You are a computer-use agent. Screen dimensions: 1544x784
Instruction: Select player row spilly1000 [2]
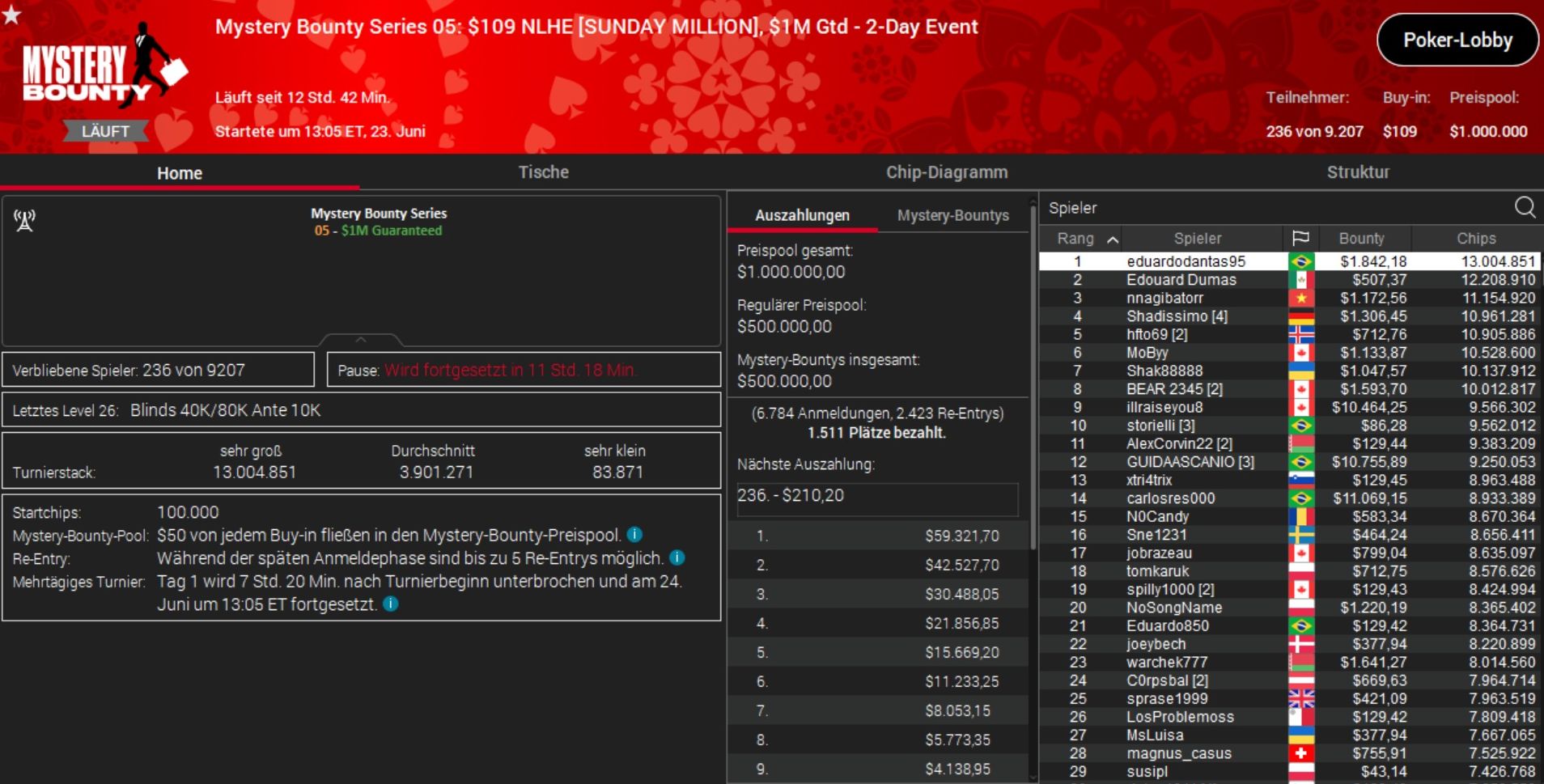tap(1290, 589)
